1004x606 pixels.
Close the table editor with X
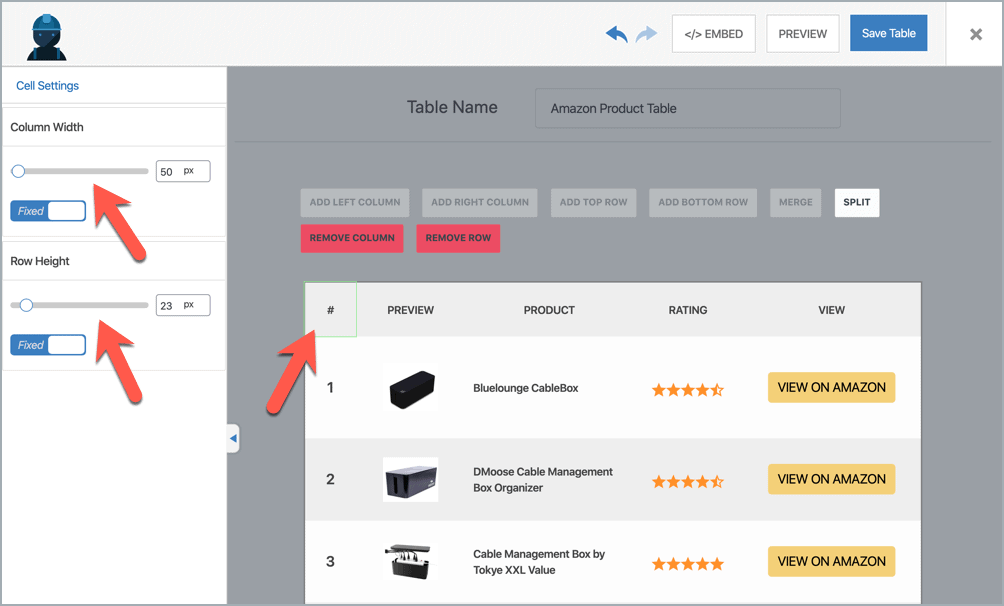coord(975,34)
